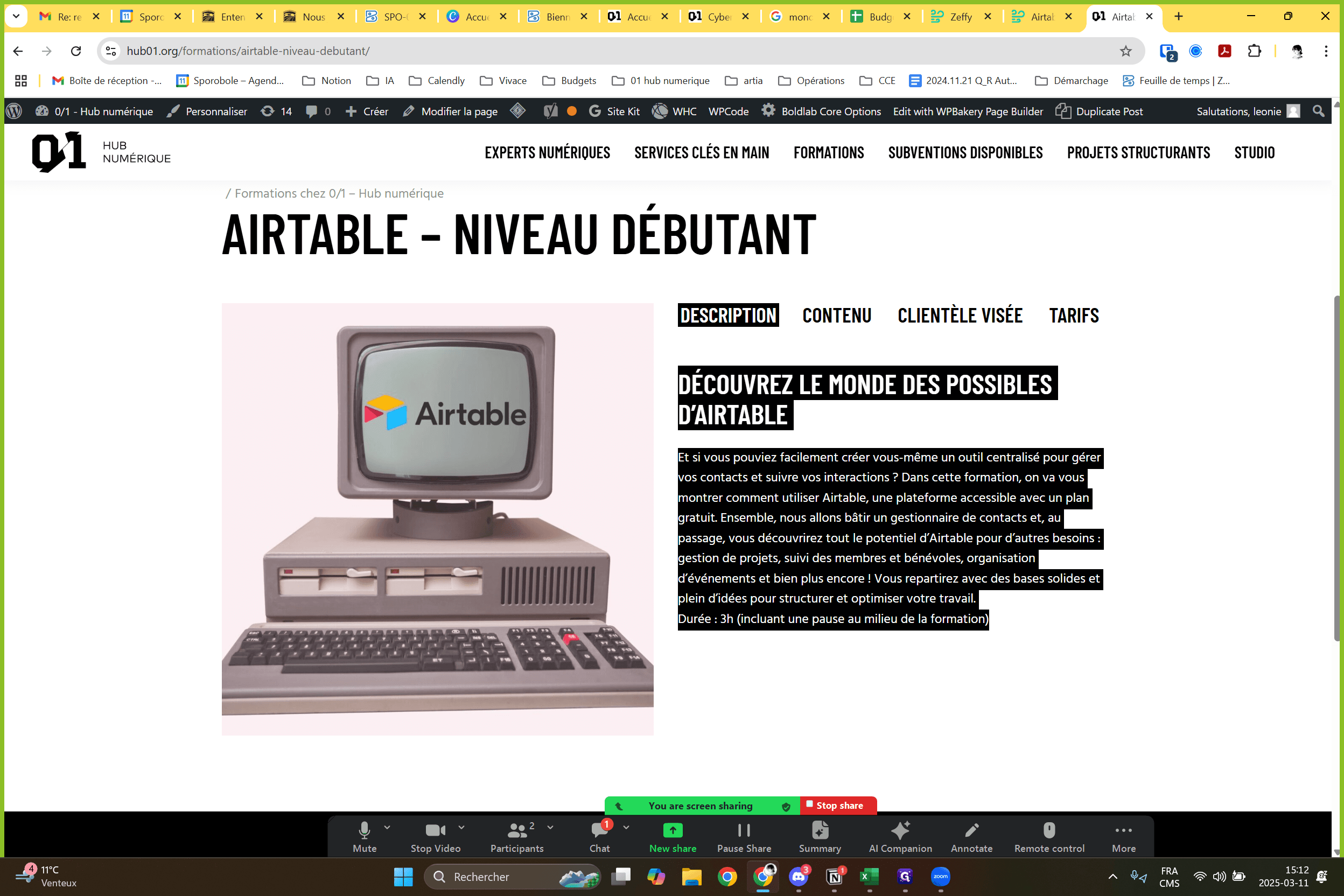
Task: Open the apps grid in bookmarks bar
Action: click(x=21, y=81)
